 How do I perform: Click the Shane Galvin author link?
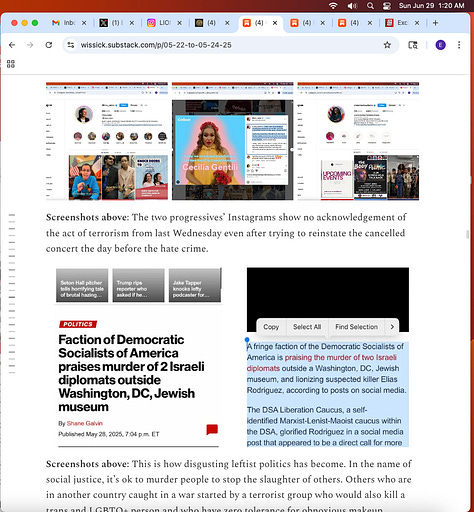coord(85,423)
